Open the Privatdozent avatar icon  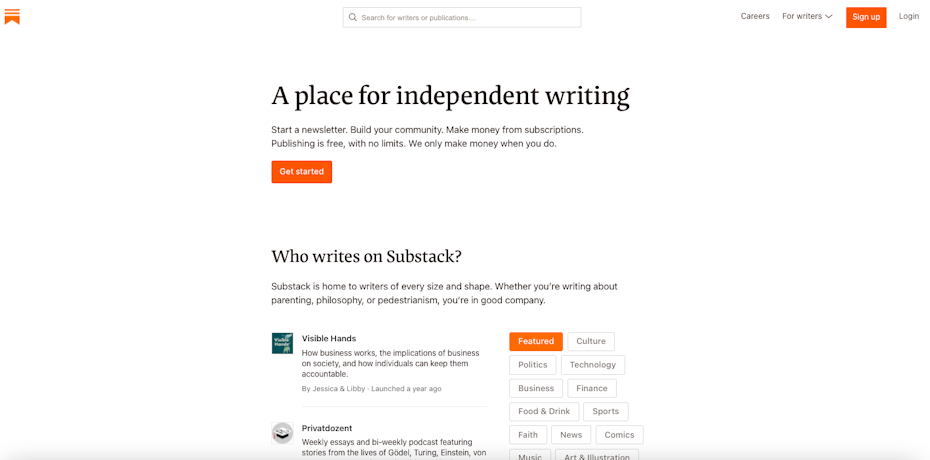pyautogui.click(x=283, y=433)
